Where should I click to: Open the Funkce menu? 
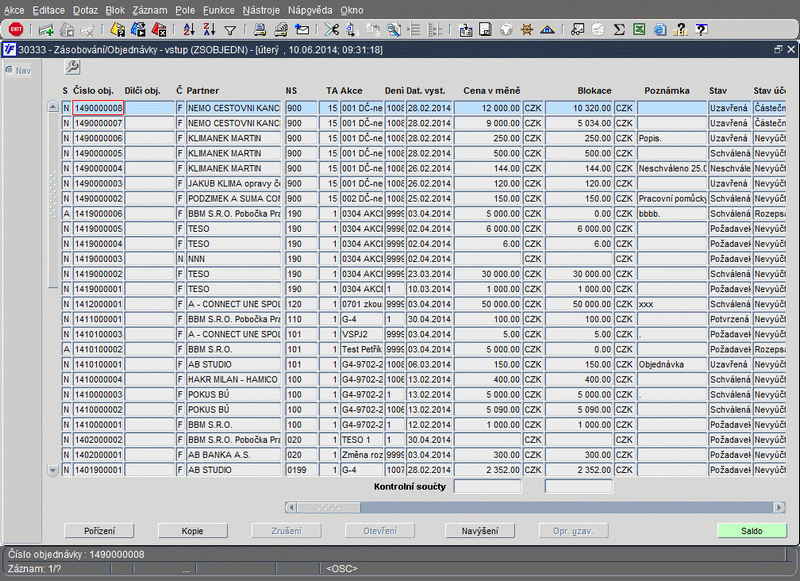pos(219,10)
